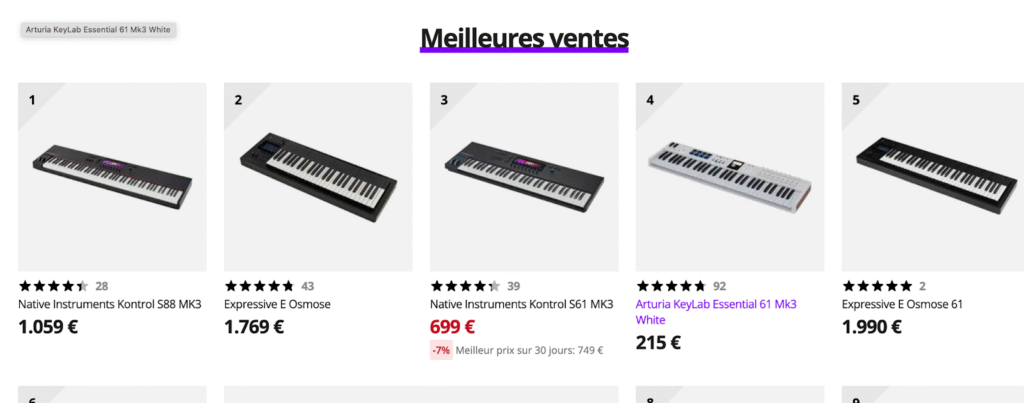
Task: Click the Expressive E Osmose product name
Action: (x=277, y=304)
